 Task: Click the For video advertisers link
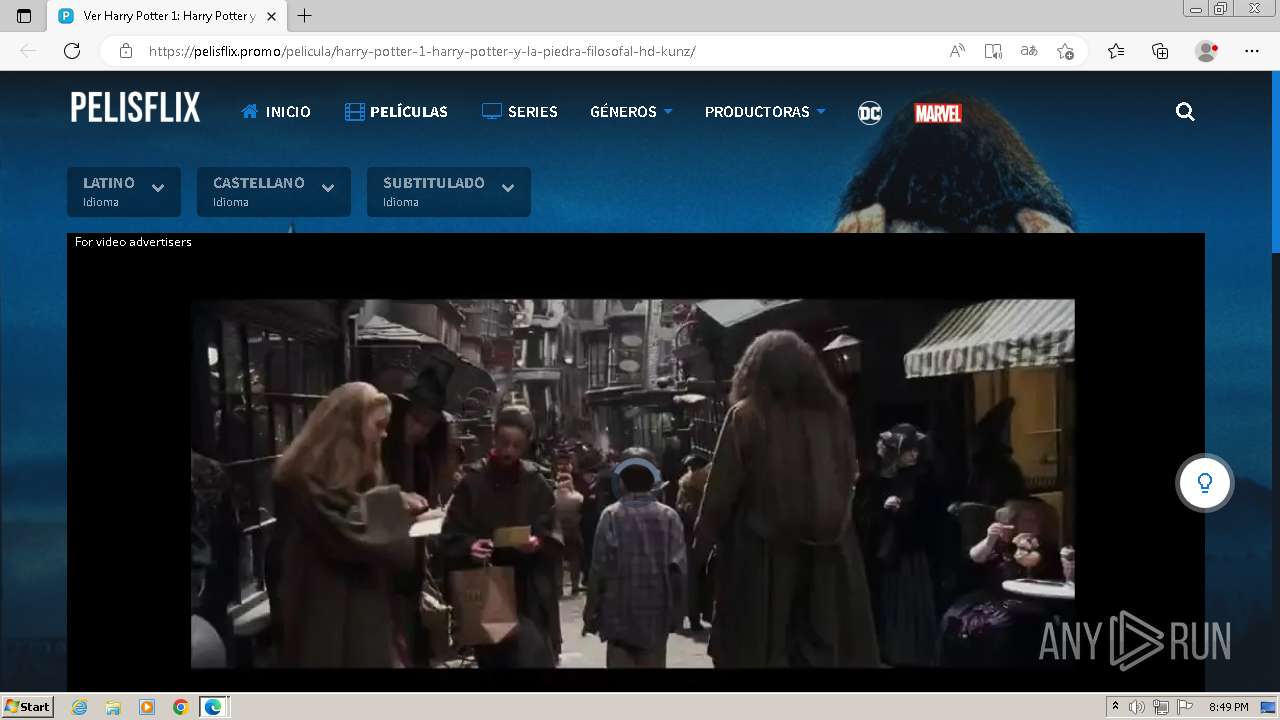[x=133, y=242]
